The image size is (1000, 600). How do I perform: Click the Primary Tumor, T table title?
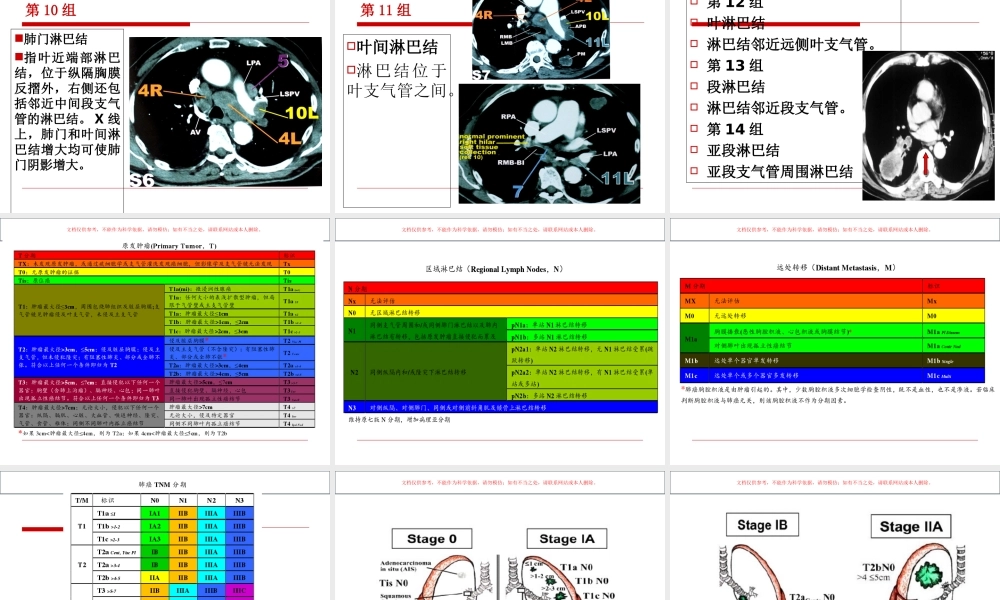point(170,245)
